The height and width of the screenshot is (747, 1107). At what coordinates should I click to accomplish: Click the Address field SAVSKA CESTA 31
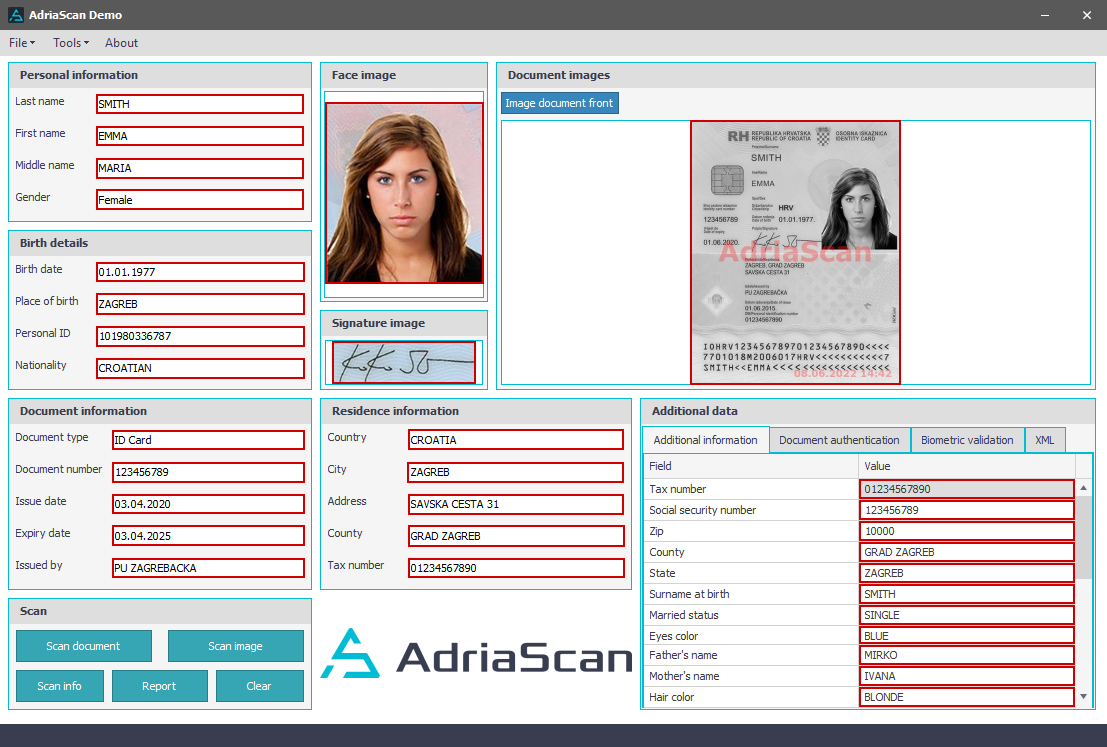515,504
